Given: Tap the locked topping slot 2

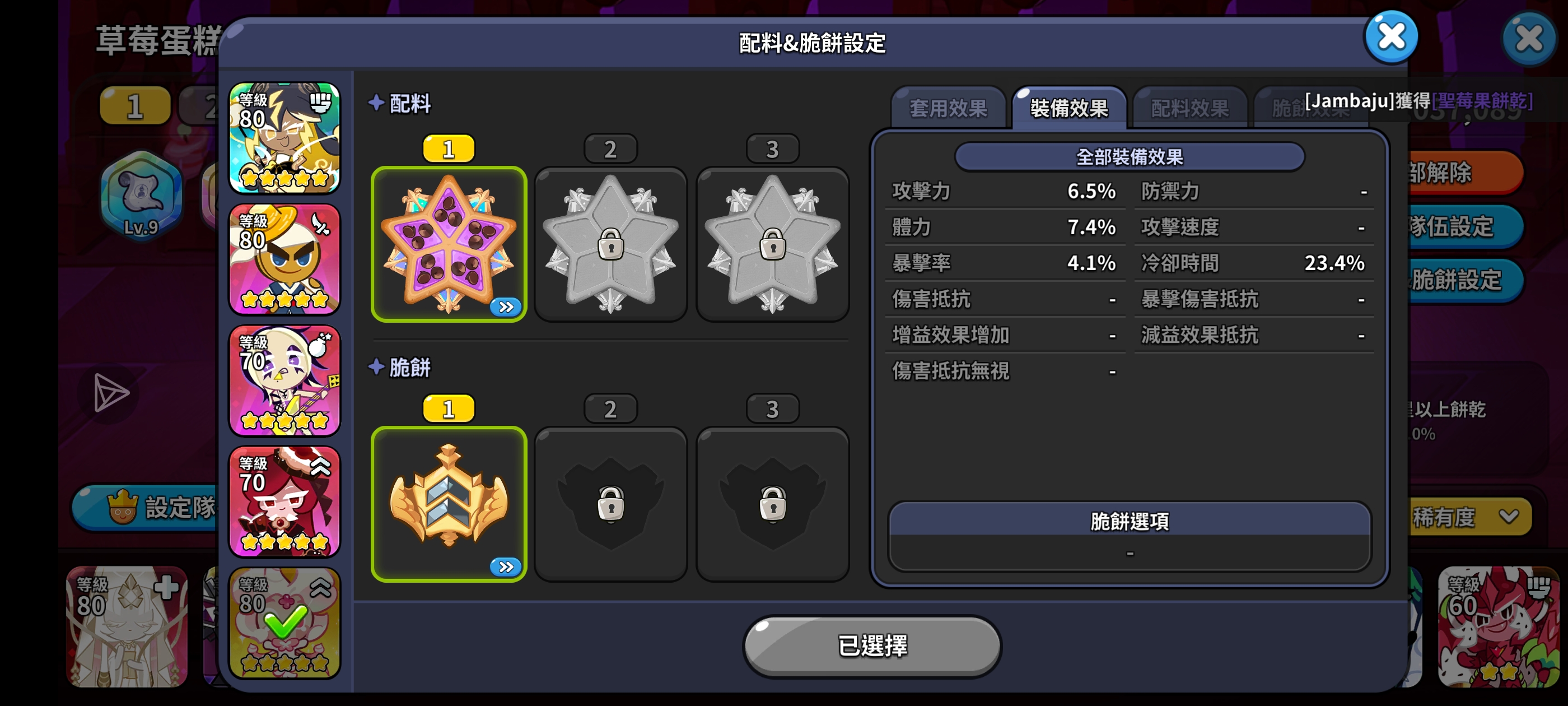Looking at the screenshot, I should tap(610, 244).
